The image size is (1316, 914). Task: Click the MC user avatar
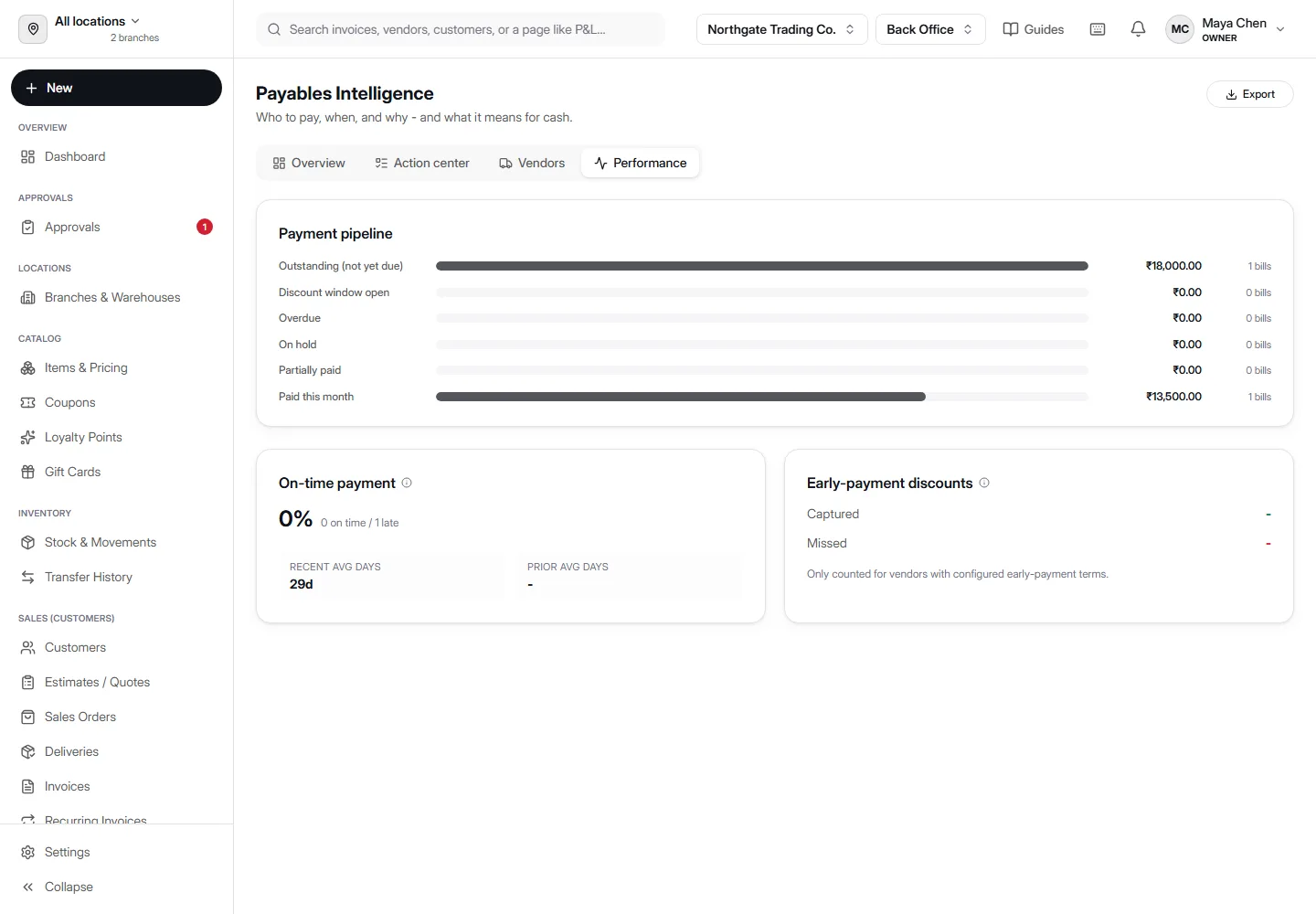(x=1180, y=29)
